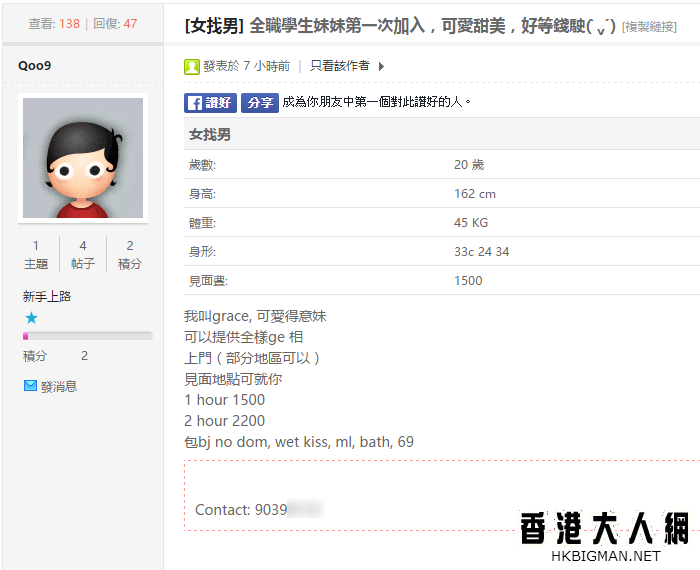The height and width of the screenshot is (570, 700).
Task: Click the 回復 47 reply count
Action: pos(115,23)
